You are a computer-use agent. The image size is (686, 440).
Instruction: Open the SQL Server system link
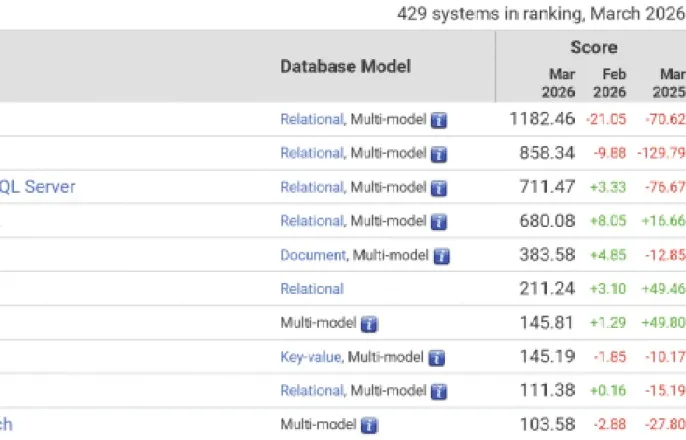point(38,187)
